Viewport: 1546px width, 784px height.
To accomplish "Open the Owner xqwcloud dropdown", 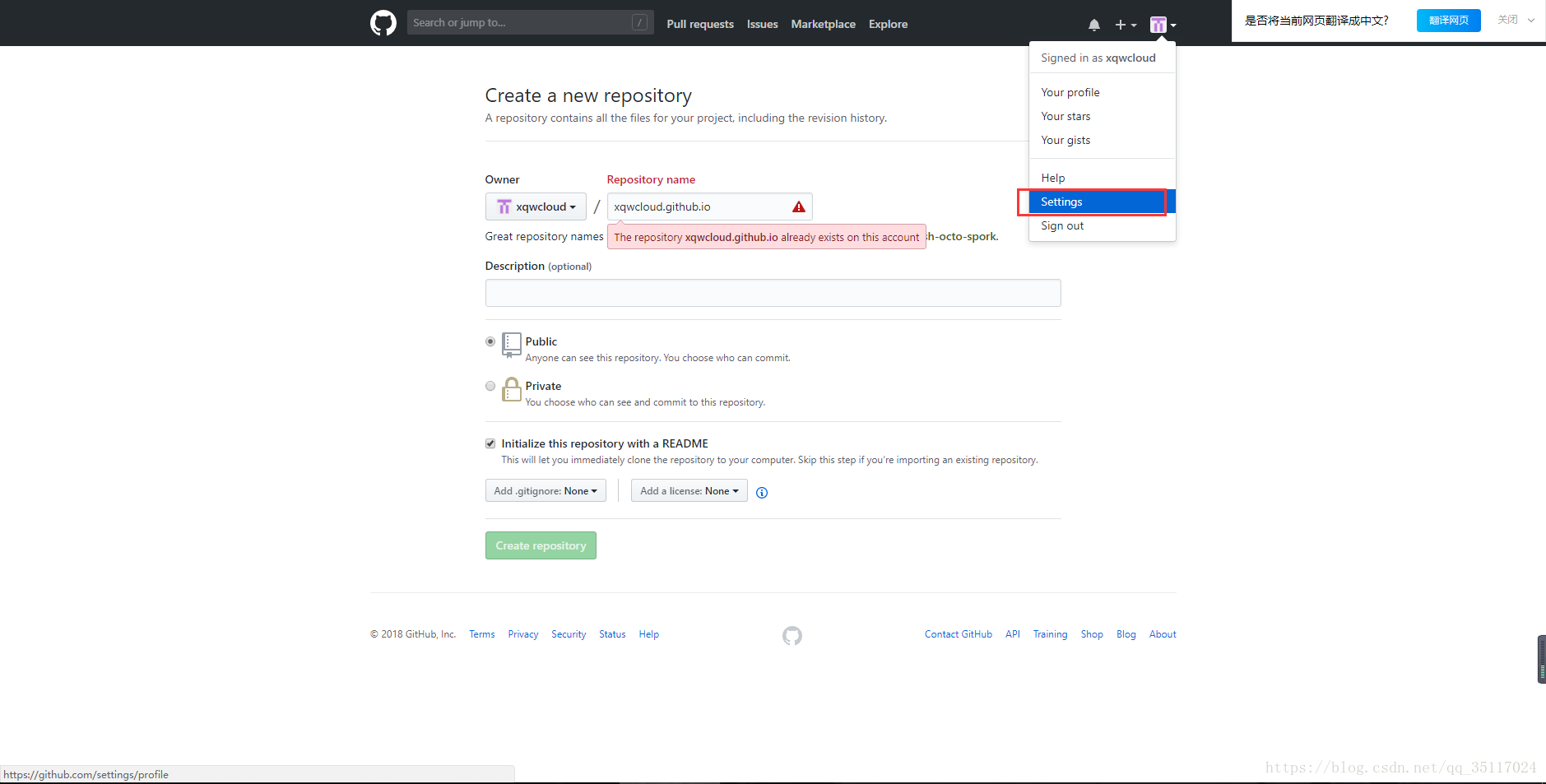I will tap(536, 206).
